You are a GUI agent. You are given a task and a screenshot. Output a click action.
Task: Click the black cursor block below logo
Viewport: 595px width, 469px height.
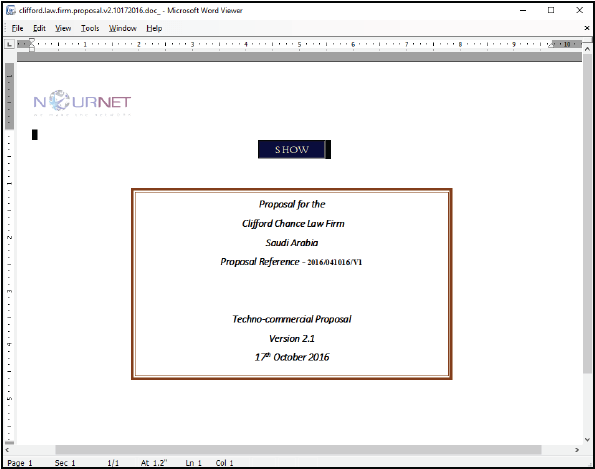coord(35,135)
